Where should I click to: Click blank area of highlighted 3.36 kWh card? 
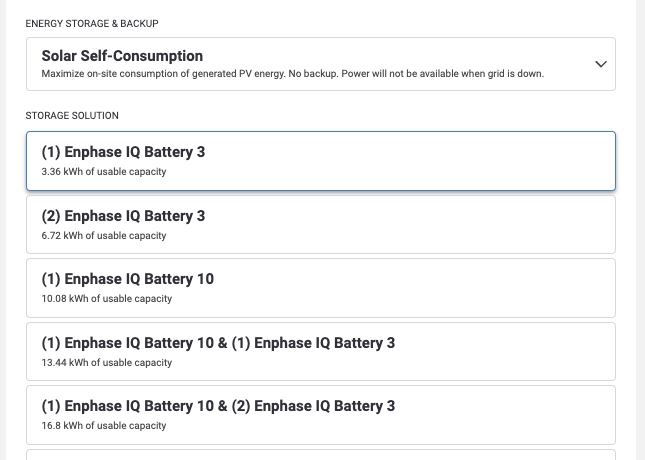[411, 161]
